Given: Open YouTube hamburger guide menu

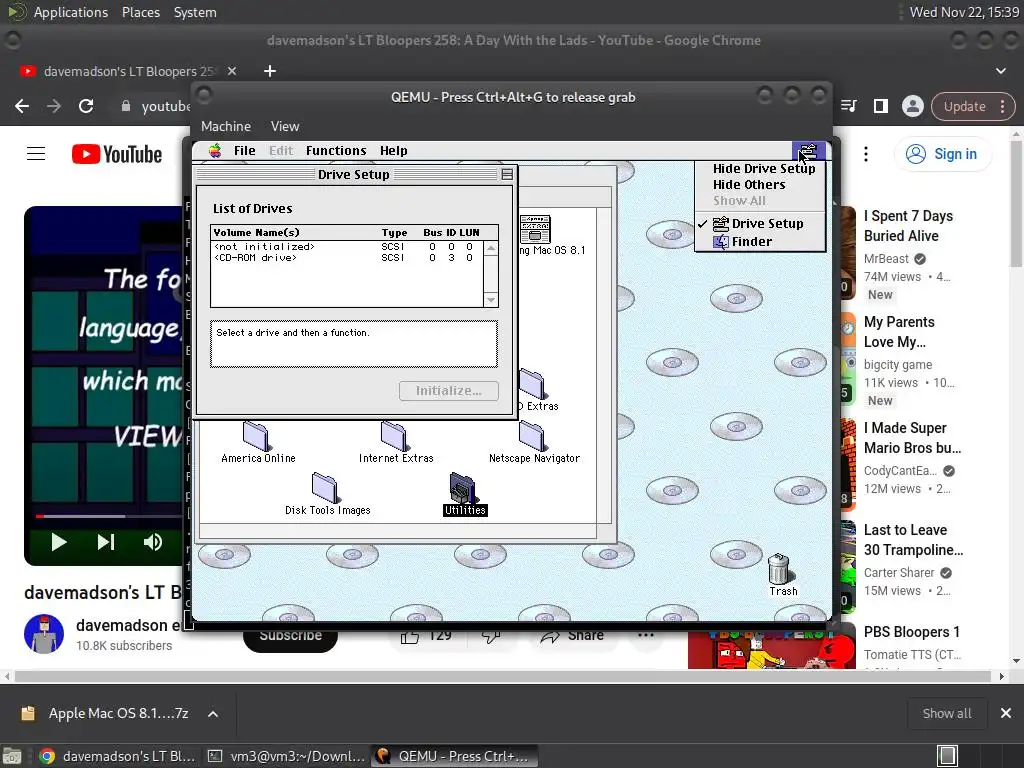Looking at the screenshot, I should (x=36, y=154).
